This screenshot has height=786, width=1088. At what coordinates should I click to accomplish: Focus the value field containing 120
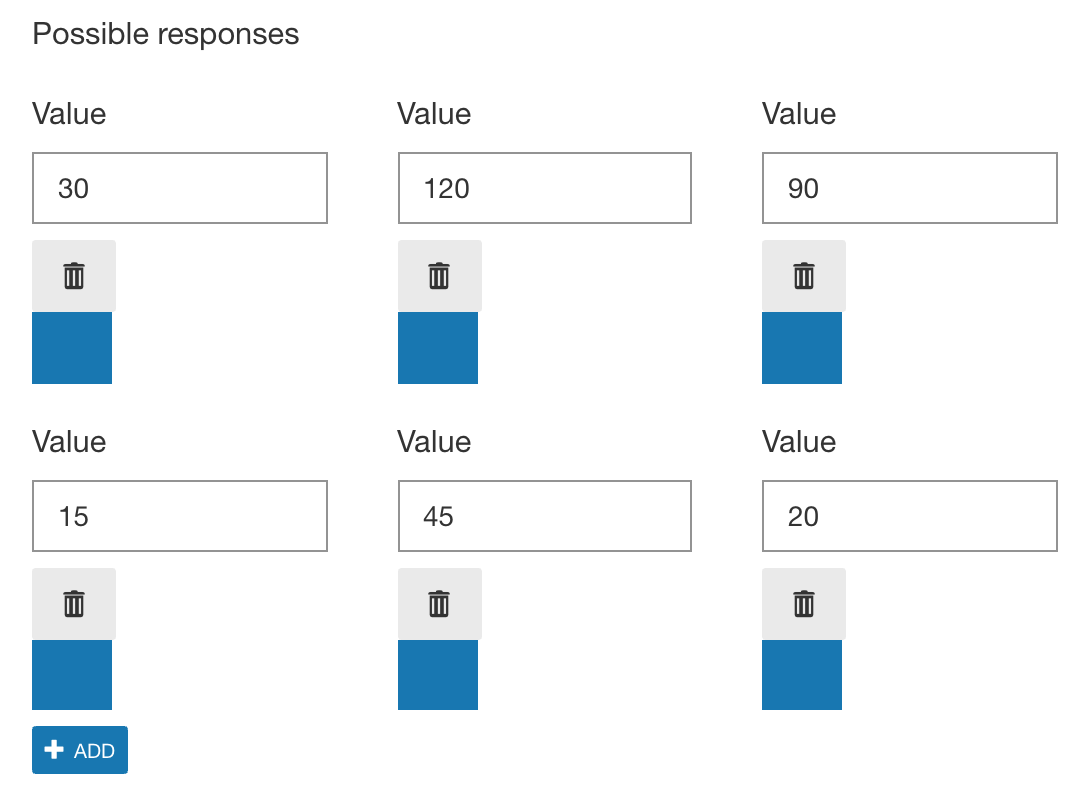545,188
